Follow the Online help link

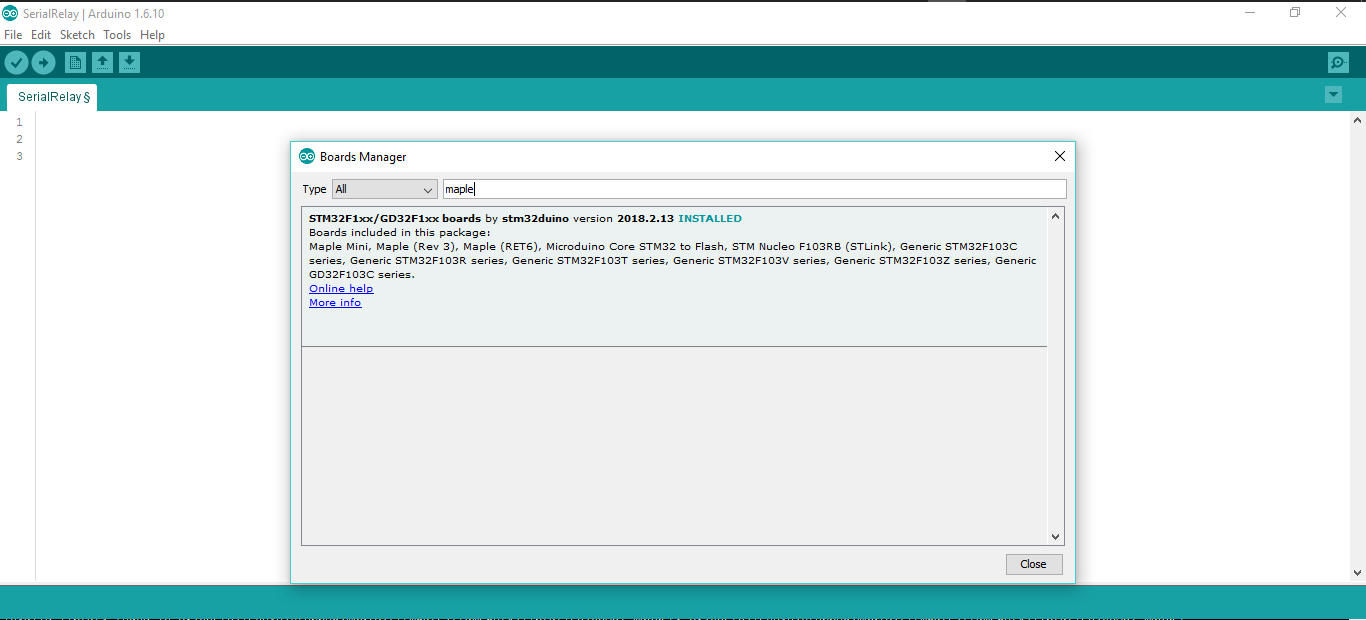click(341, 289)
